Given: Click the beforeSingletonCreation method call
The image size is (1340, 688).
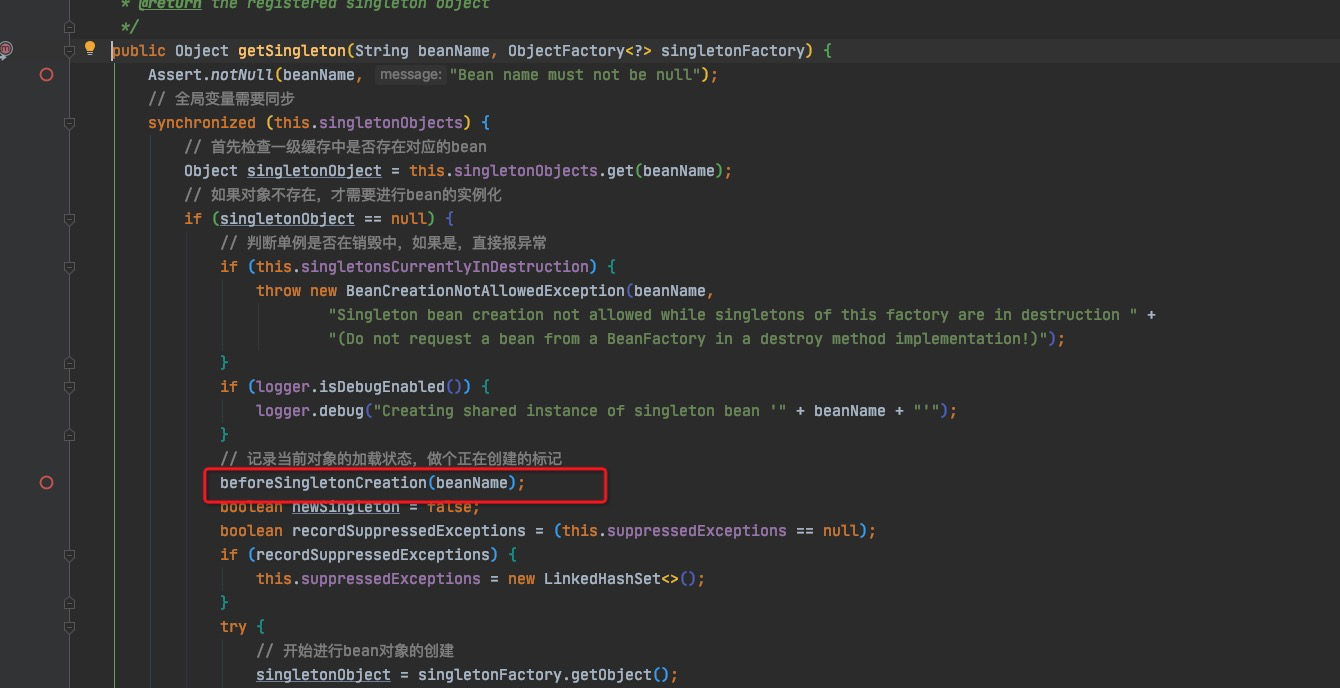Looking at the screenshot, I should pyautogui.click(x=323, y=483).
